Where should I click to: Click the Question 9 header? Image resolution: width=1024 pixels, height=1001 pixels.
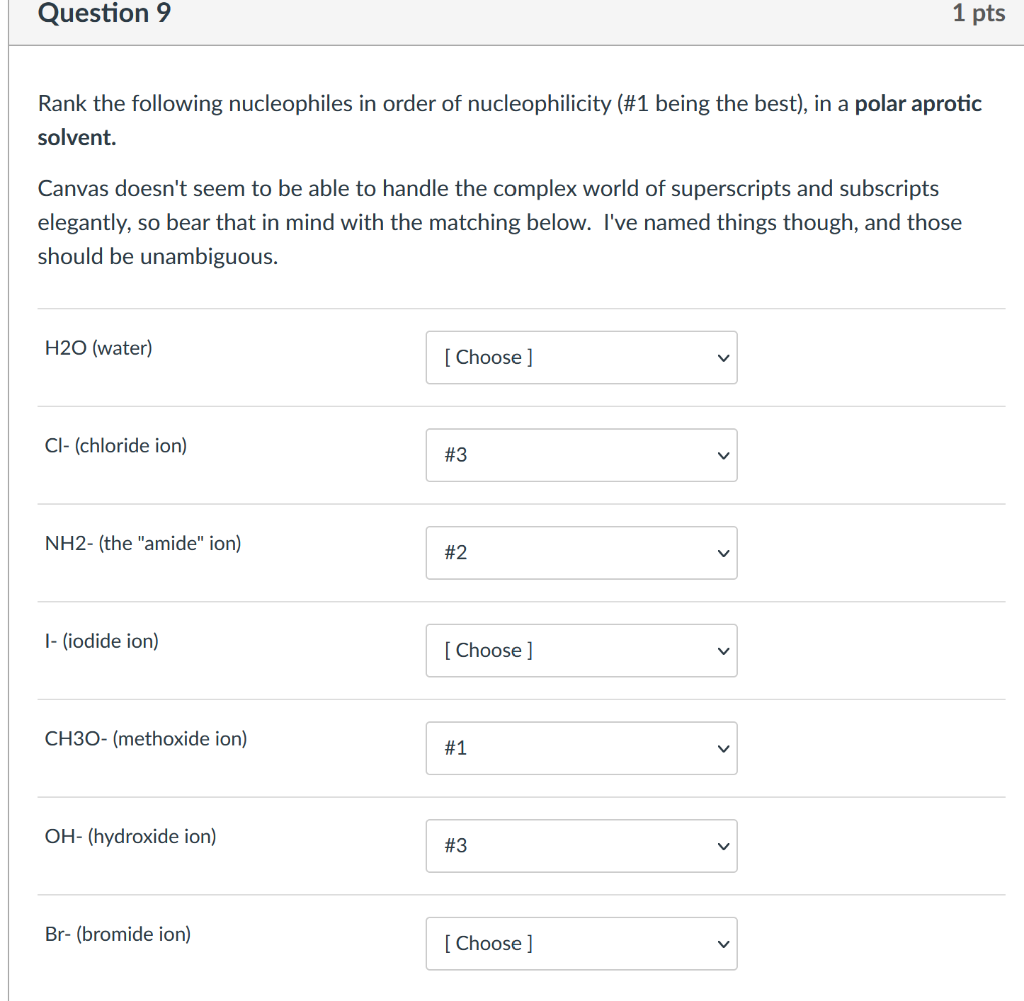coord(103,13)
